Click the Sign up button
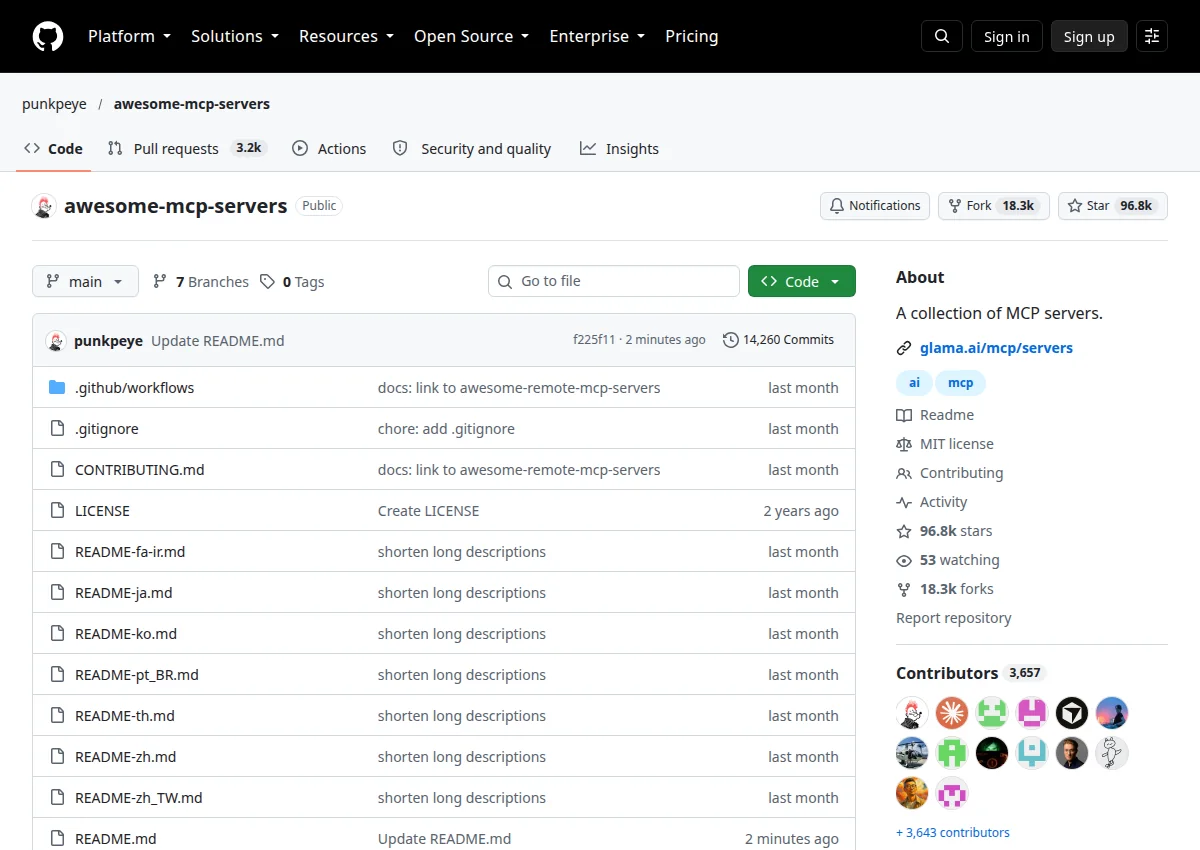Image resolution: width=1200 pixels, height=850 pixels. click(1089, 36)
